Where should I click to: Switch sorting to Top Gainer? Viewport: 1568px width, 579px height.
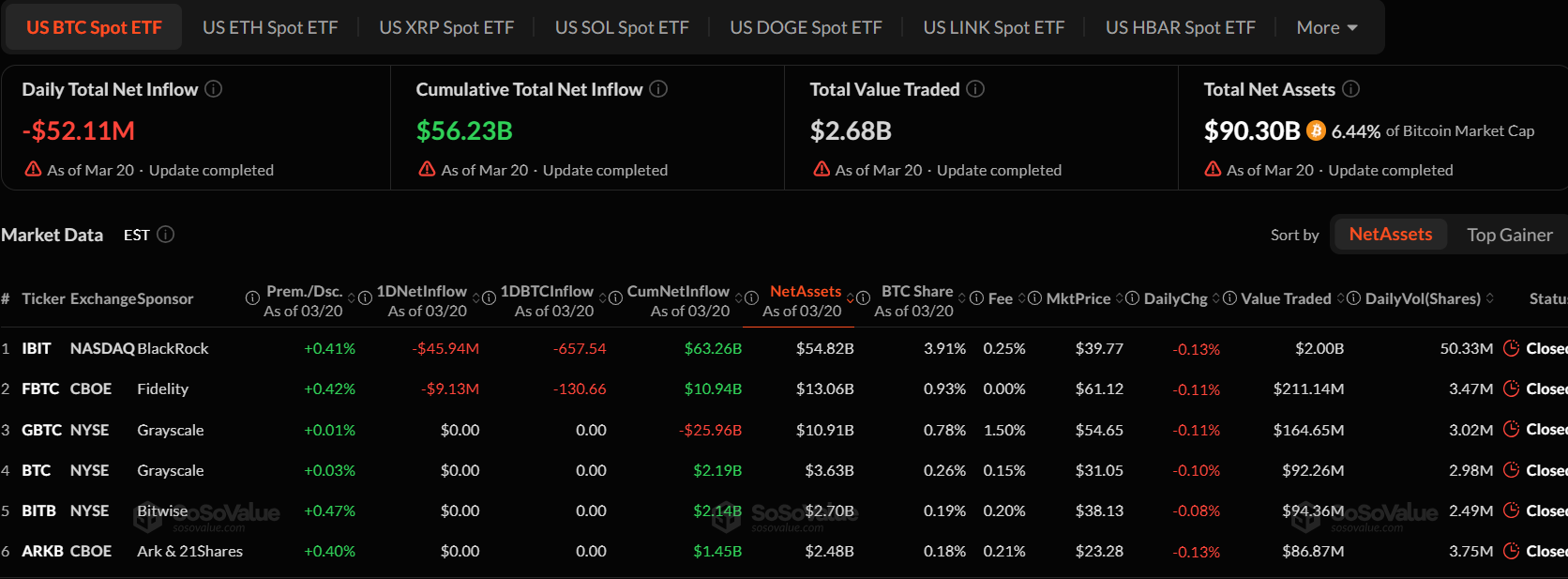pos(1510,234)
